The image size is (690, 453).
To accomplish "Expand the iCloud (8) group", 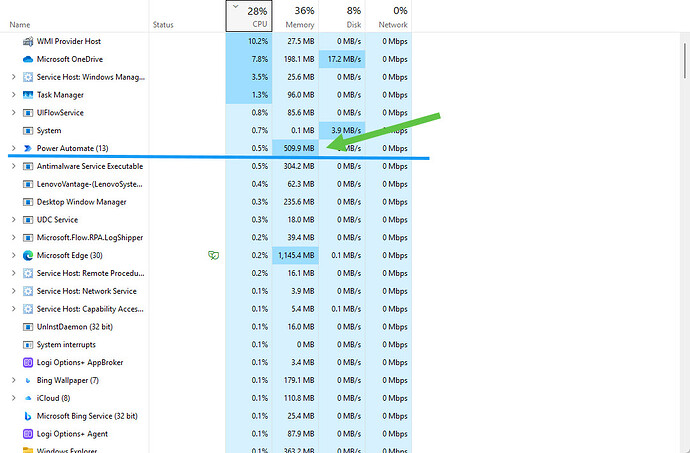I will [x=13, y=398].
